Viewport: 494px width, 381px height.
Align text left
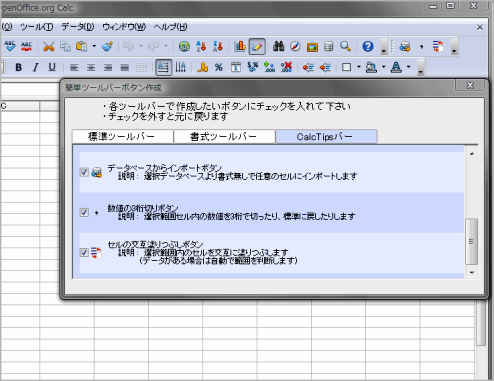tap(74, 68)
